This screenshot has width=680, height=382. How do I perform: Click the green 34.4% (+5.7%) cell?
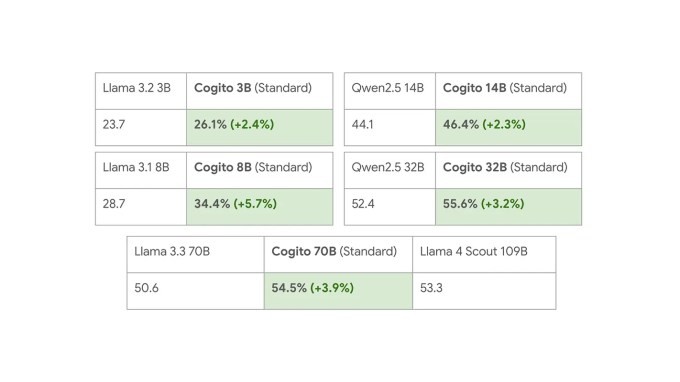(x=260, y=207)
